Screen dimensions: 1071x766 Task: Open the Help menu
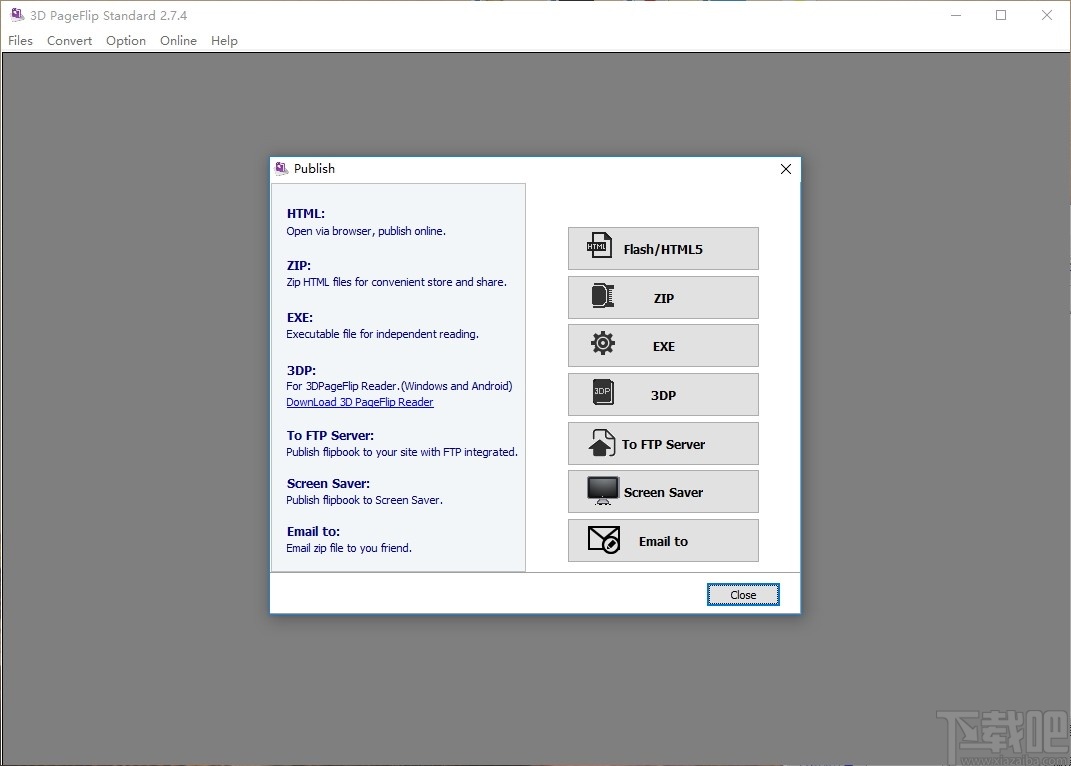coord(224,40)
